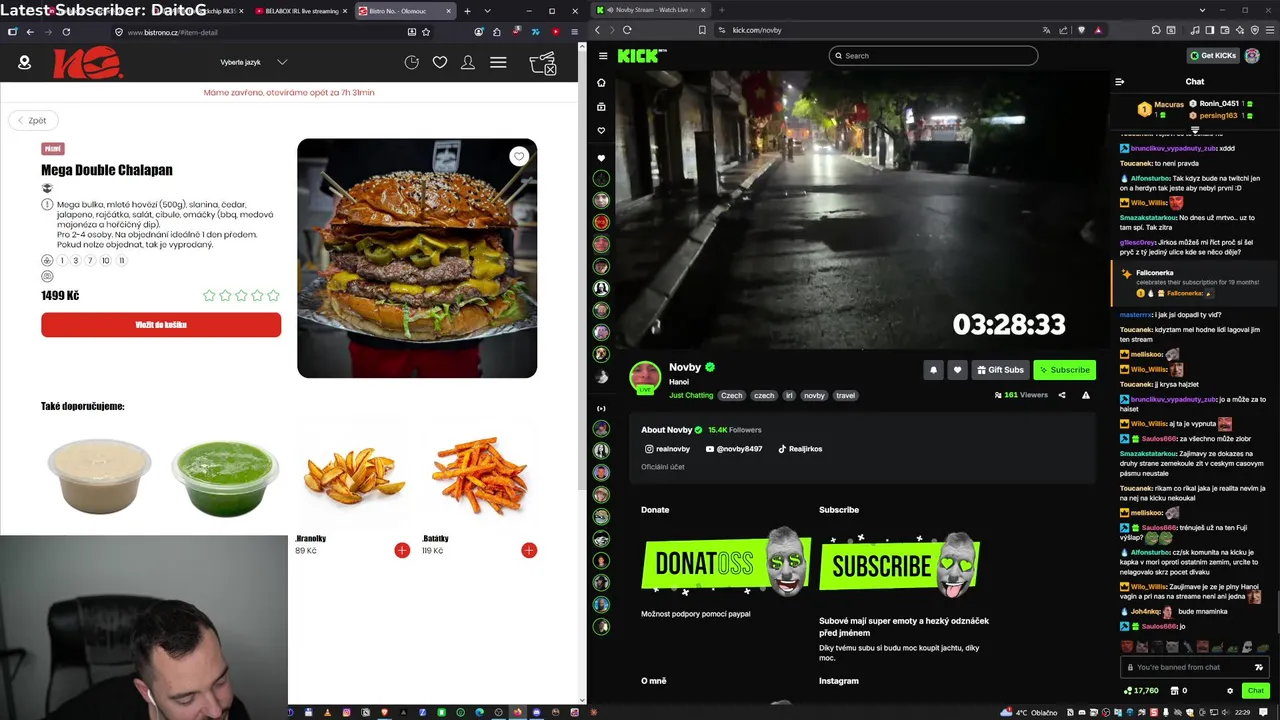
Task: Click the Vložit do košíku button
Action: click(161, 325)
